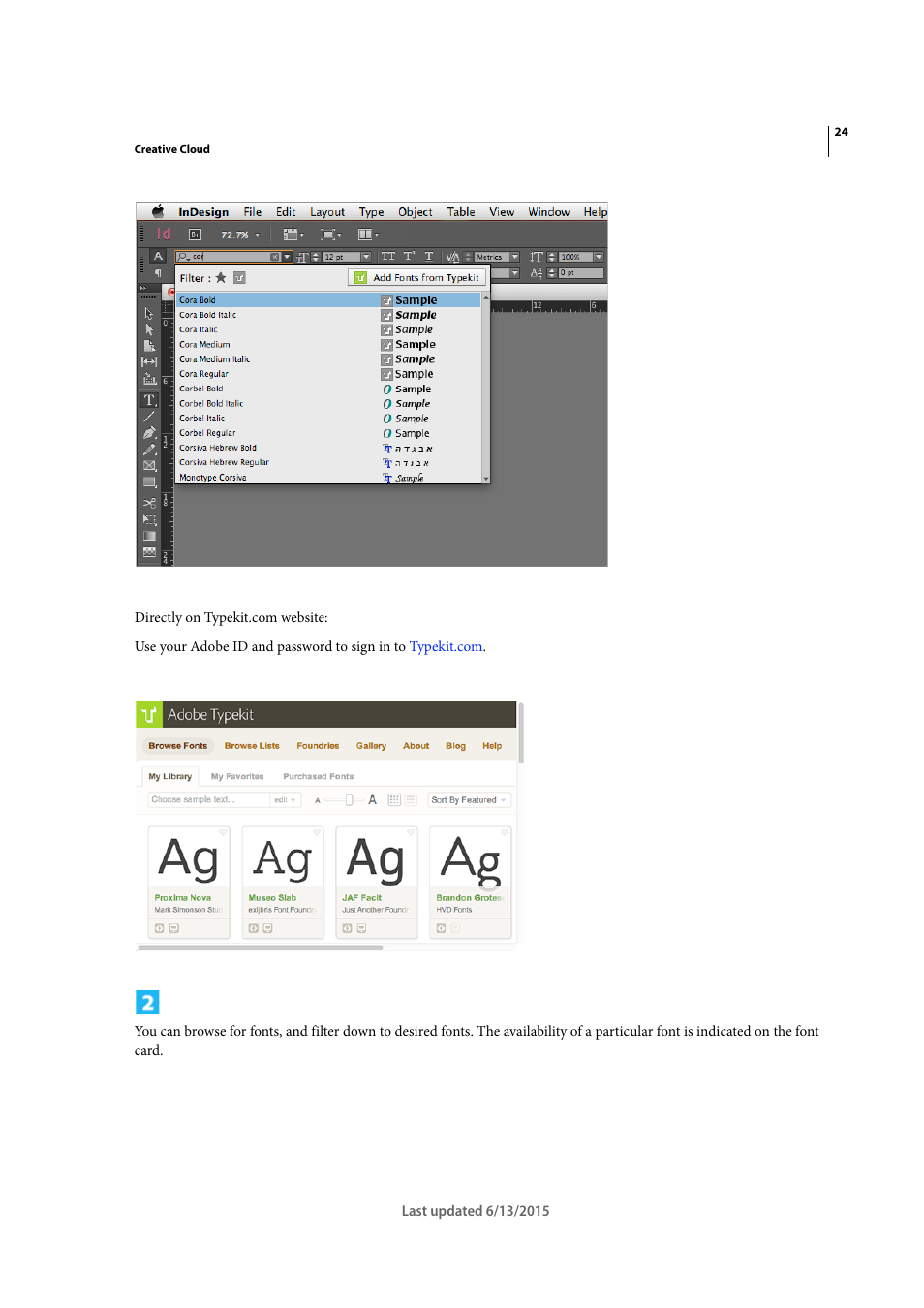Select the Gap tool

tap(149, 361)
